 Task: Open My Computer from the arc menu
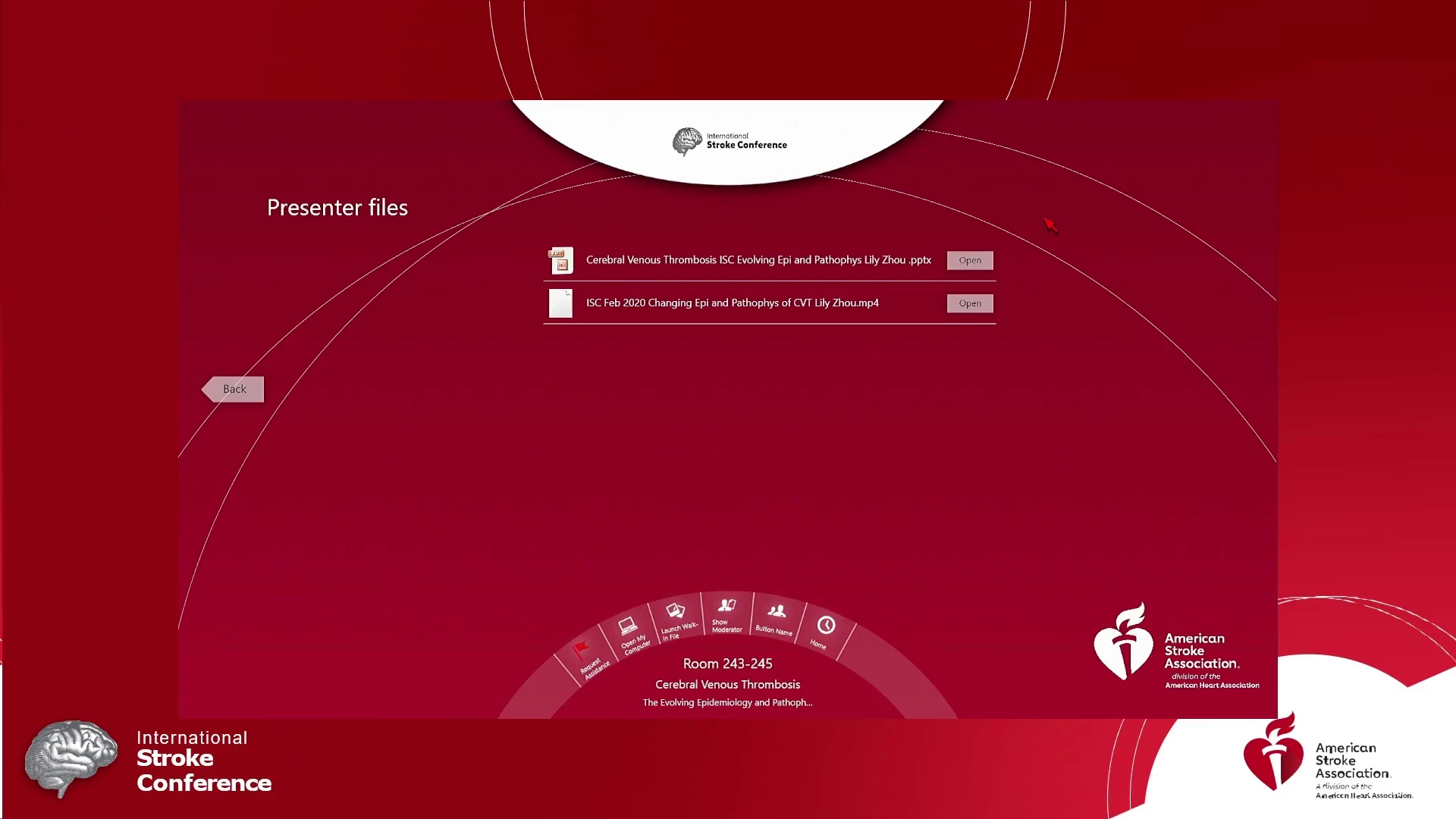[x=628, y=626]
